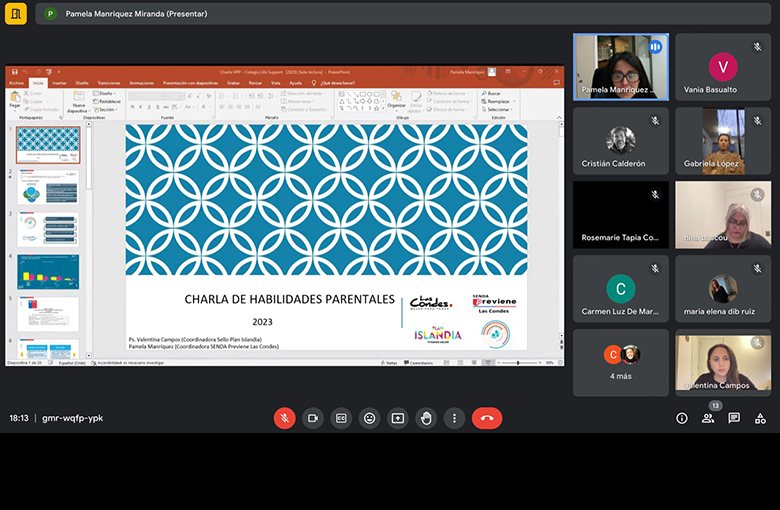Open the chat panel
This screenshot has width=780, height=510.
tap(734, 418)
